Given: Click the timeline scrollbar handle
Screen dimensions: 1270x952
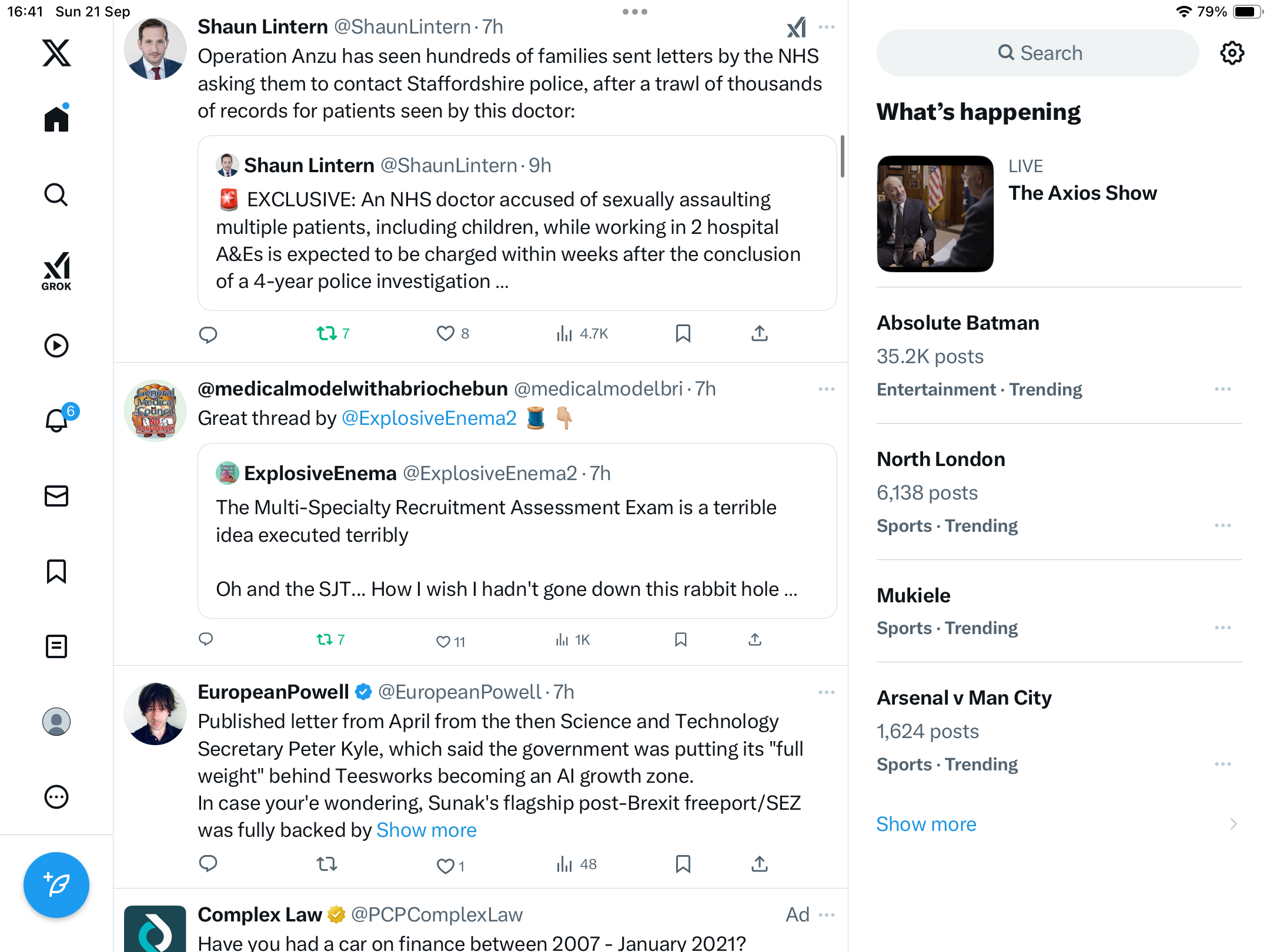Looking at the screenshot, I should coord(842,156).
